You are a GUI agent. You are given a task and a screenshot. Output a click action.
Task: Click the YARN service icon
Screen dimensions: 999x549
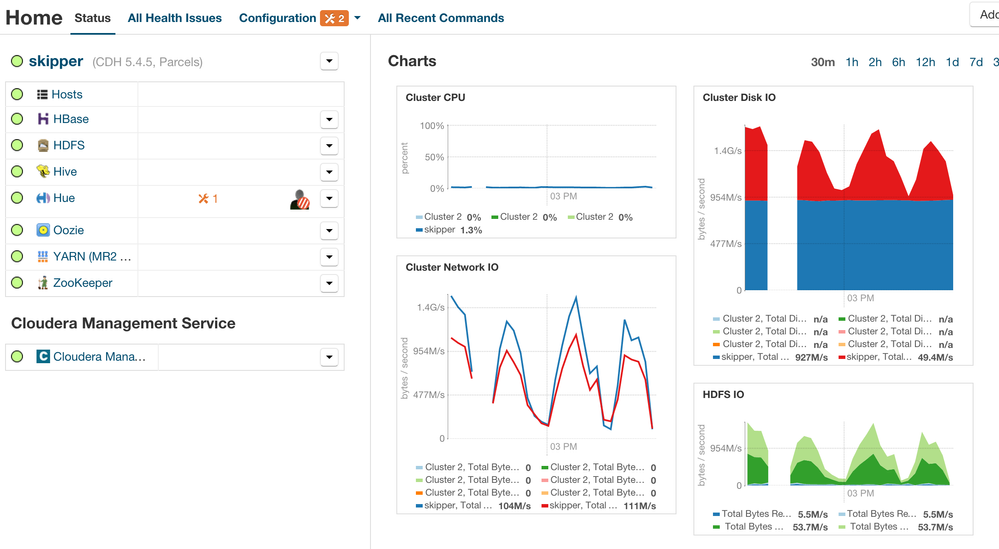pos(43,257)
